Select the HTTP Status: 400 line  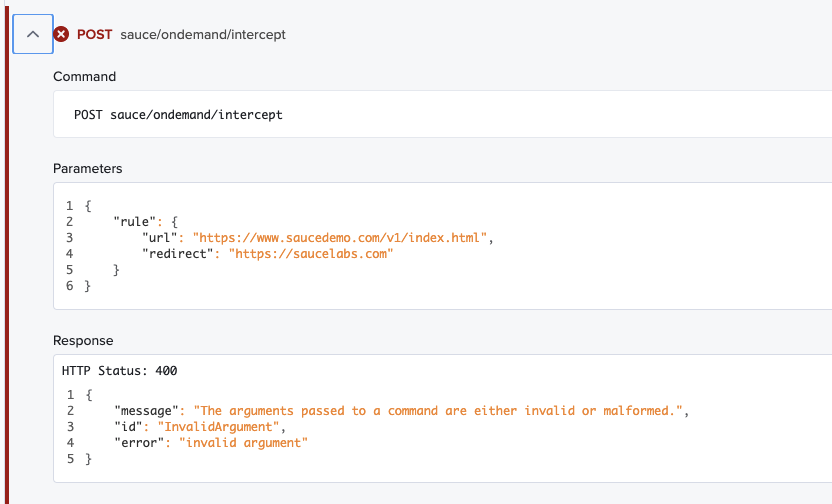click(119, 370)
